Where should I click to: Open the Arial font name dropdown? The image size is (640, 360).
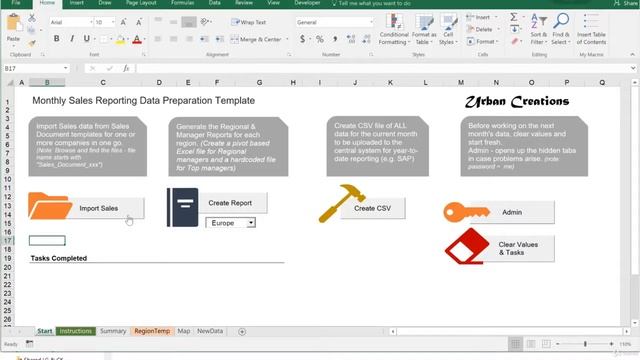point(91,22)
